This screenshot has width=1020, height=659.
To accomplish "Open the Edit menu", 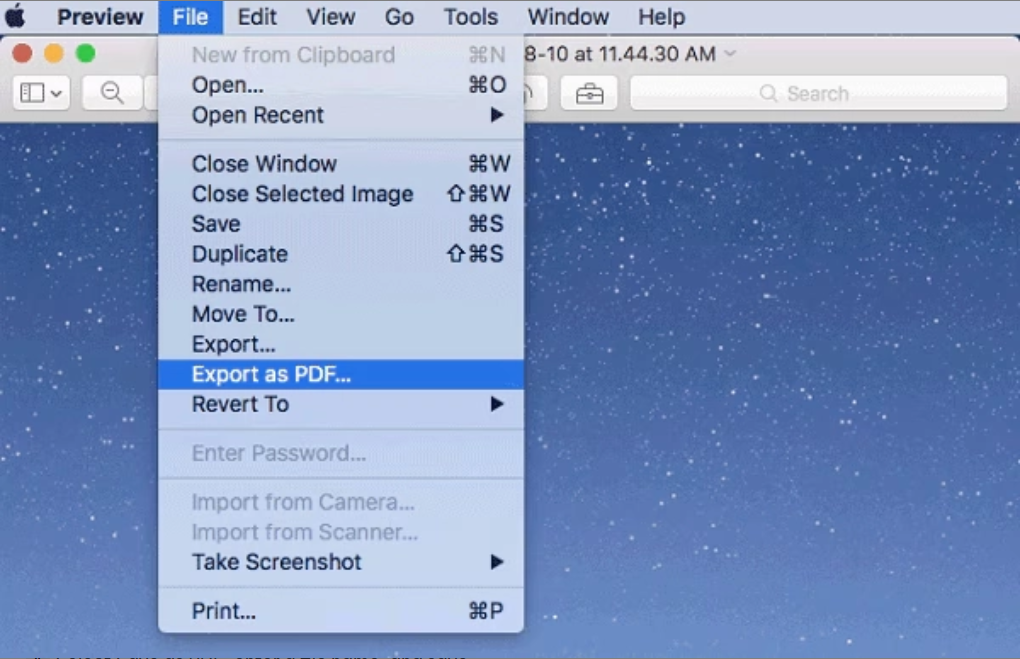I will click(x=256, y=16).
